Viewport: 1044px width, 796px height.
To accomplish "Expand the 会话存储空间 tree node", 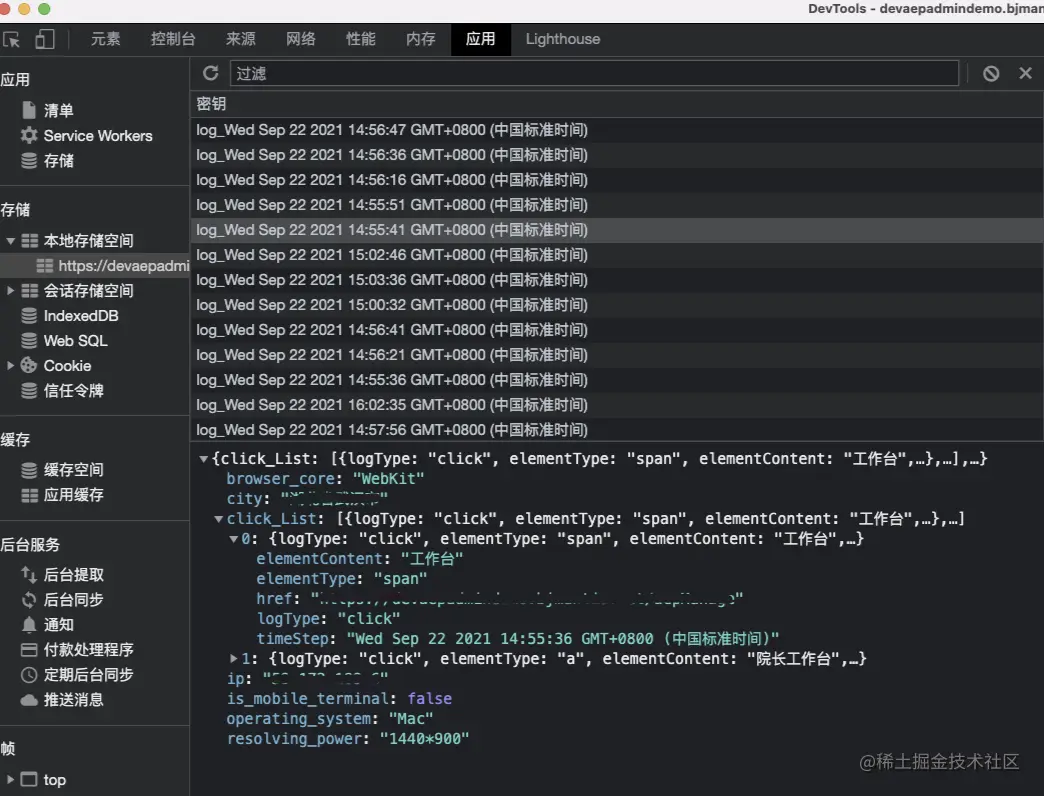I will 11,291.
